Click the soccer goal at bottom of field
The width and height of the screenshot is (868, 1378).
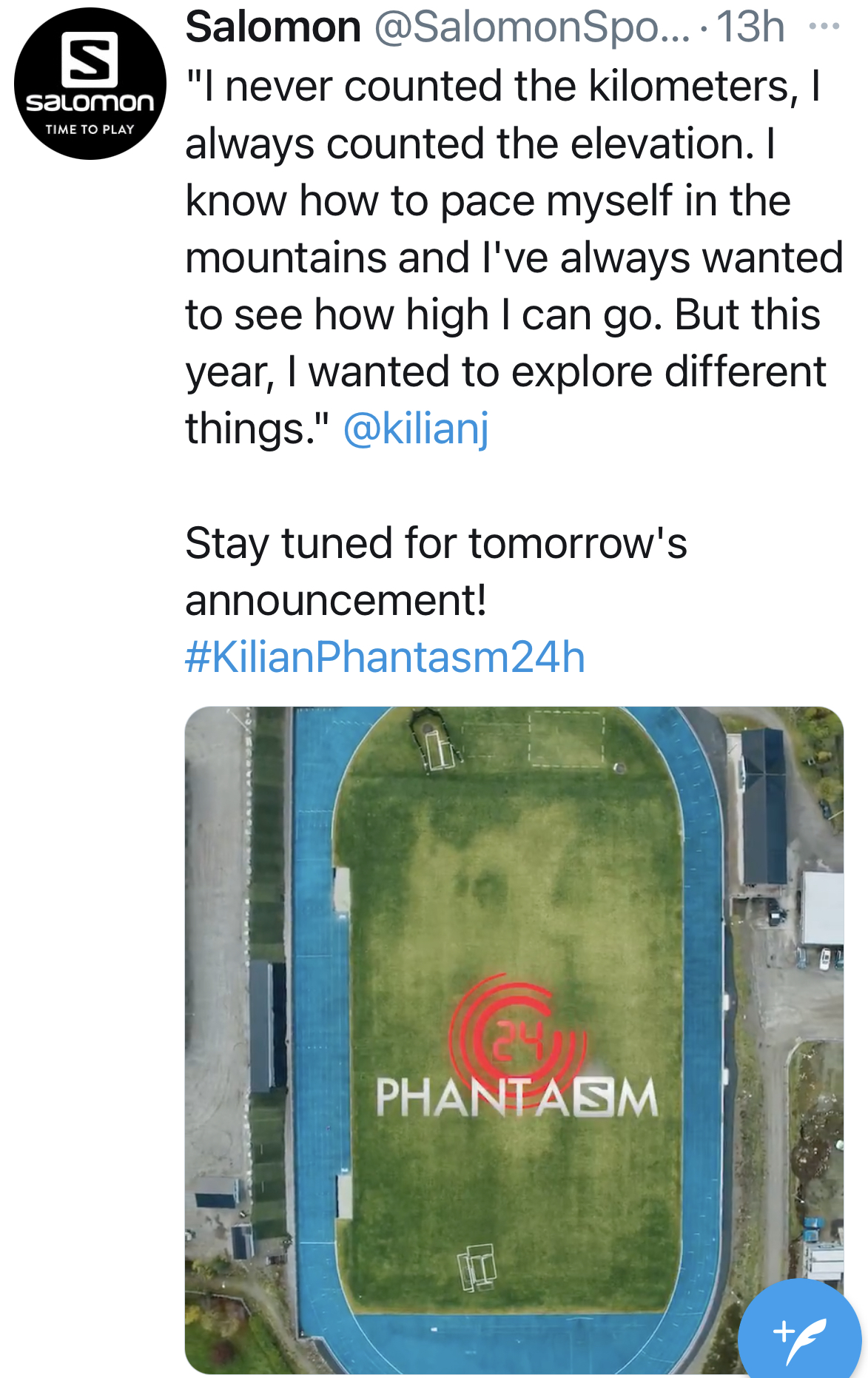478,1266
